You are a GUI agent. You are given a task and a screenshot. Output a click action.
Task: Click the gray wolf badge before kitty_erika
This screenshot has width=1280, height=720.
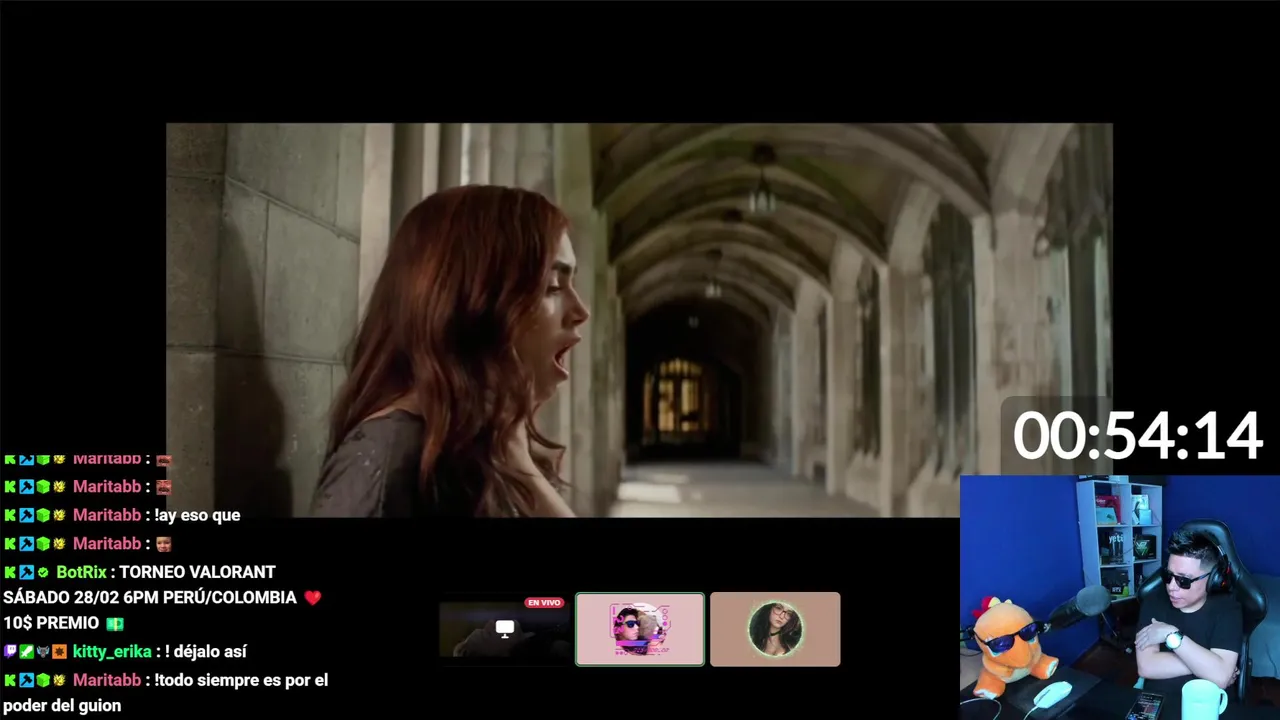click(x=43, y=652)
